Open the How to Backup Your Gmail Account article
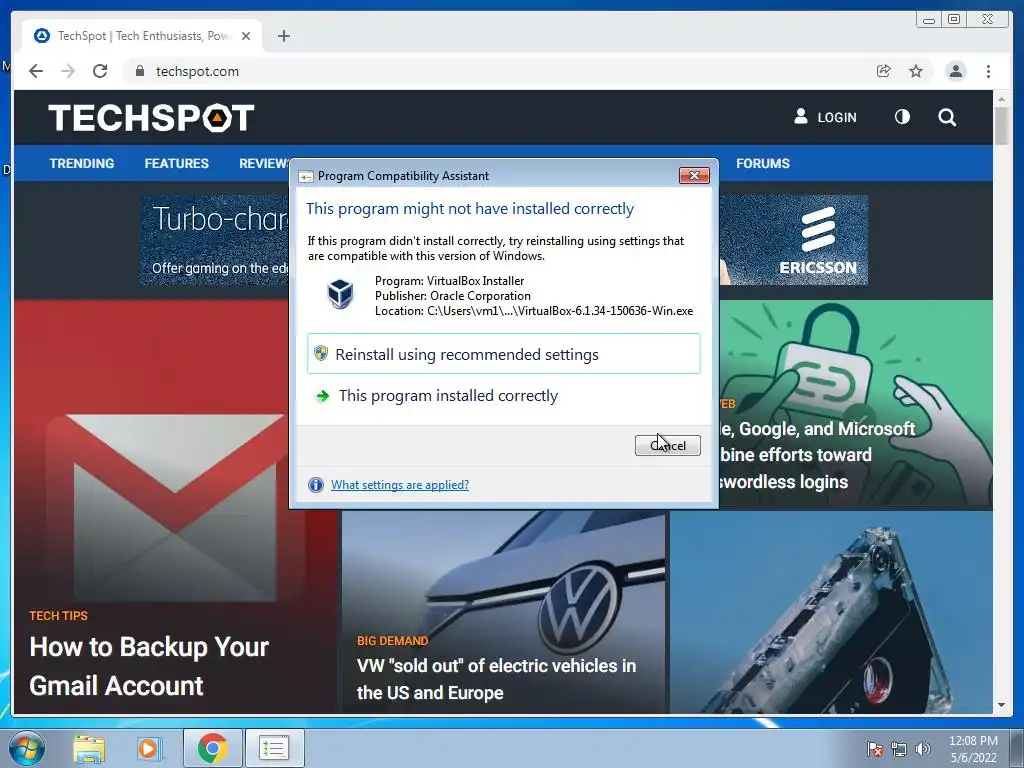 (149, 666)
